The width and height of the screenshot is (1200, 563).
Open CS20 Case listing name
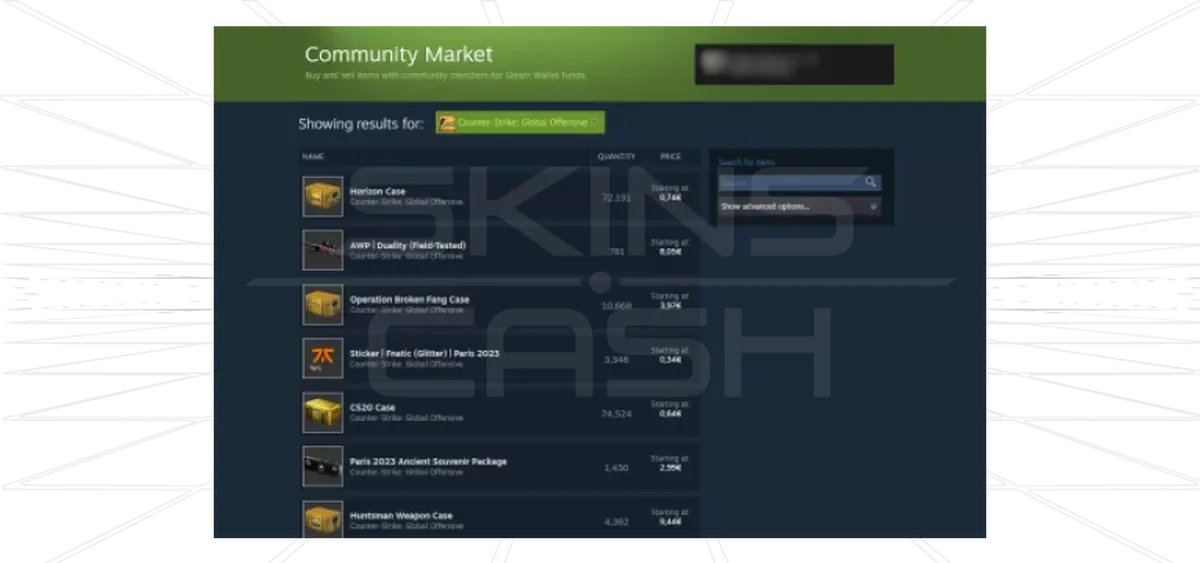372,407
